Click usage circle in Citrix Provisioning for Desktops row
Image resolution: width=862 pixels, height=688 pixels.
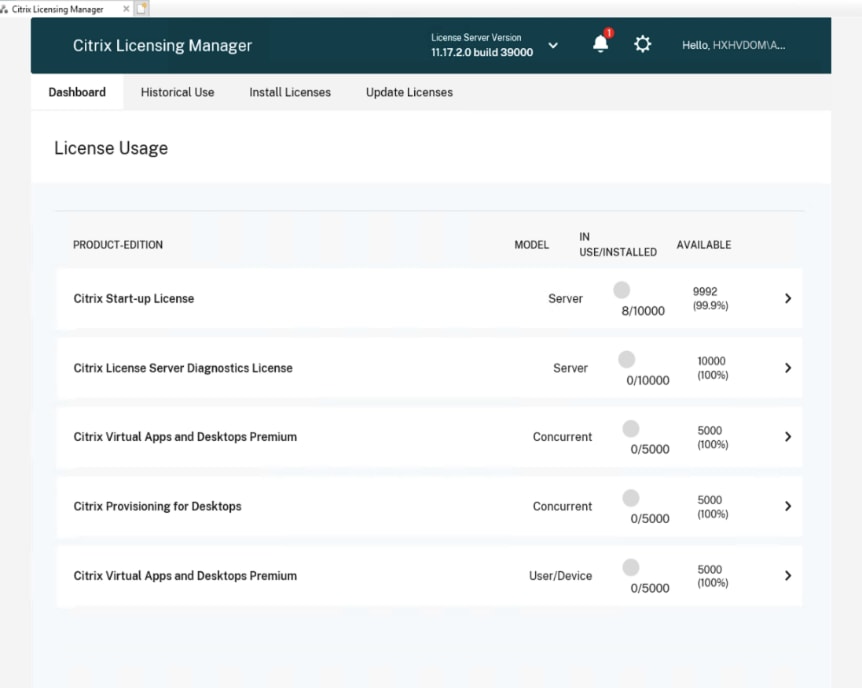(x=631, y=498)
